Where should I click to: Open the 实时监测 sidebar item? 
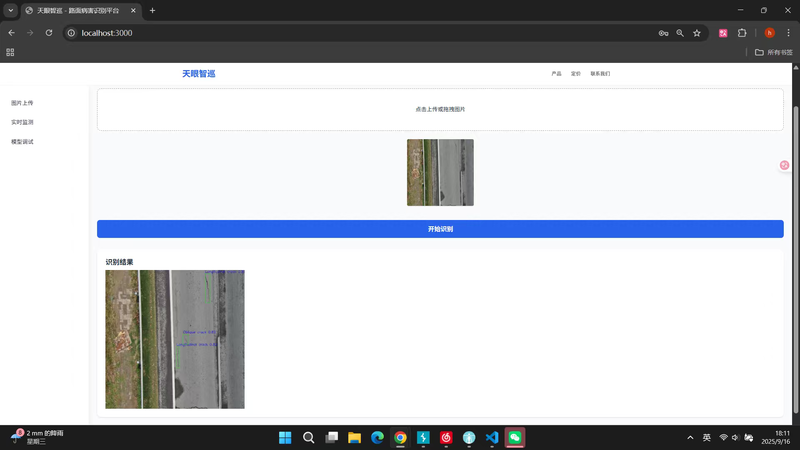22,122
